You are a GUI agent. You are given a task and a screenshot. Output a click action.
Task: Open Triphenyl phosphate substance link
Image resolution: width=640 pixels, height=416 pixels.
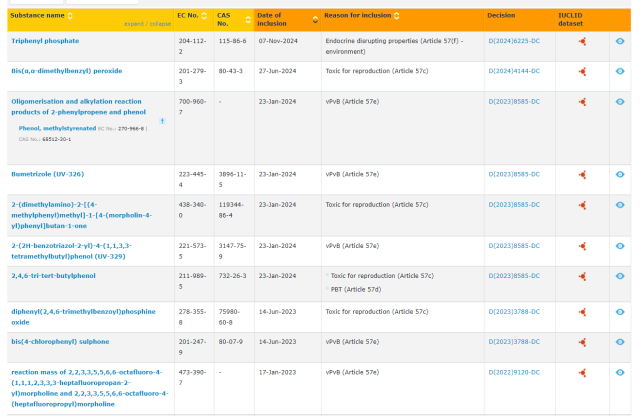pos(45,41)
